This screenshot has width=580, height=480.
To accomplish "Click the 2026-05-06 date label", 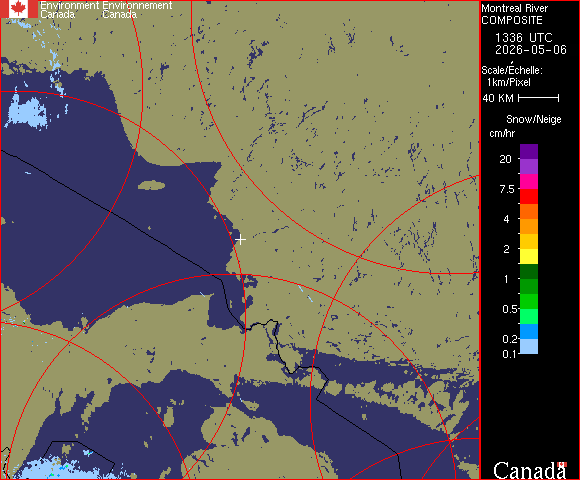I will click(x=531, y=50).
